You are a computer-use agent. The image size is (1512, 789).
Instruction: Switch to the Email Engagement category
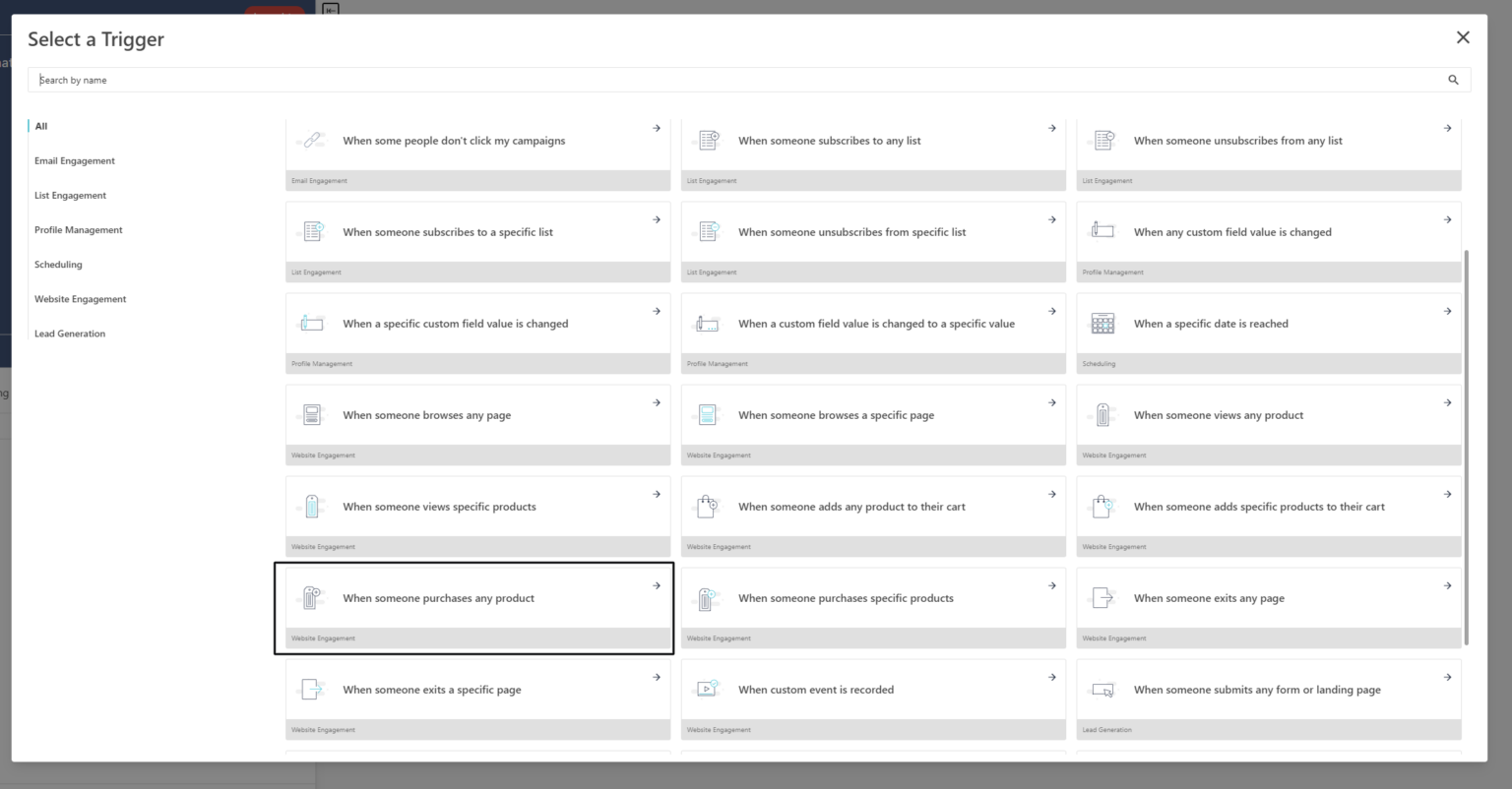tap(74, 160)
